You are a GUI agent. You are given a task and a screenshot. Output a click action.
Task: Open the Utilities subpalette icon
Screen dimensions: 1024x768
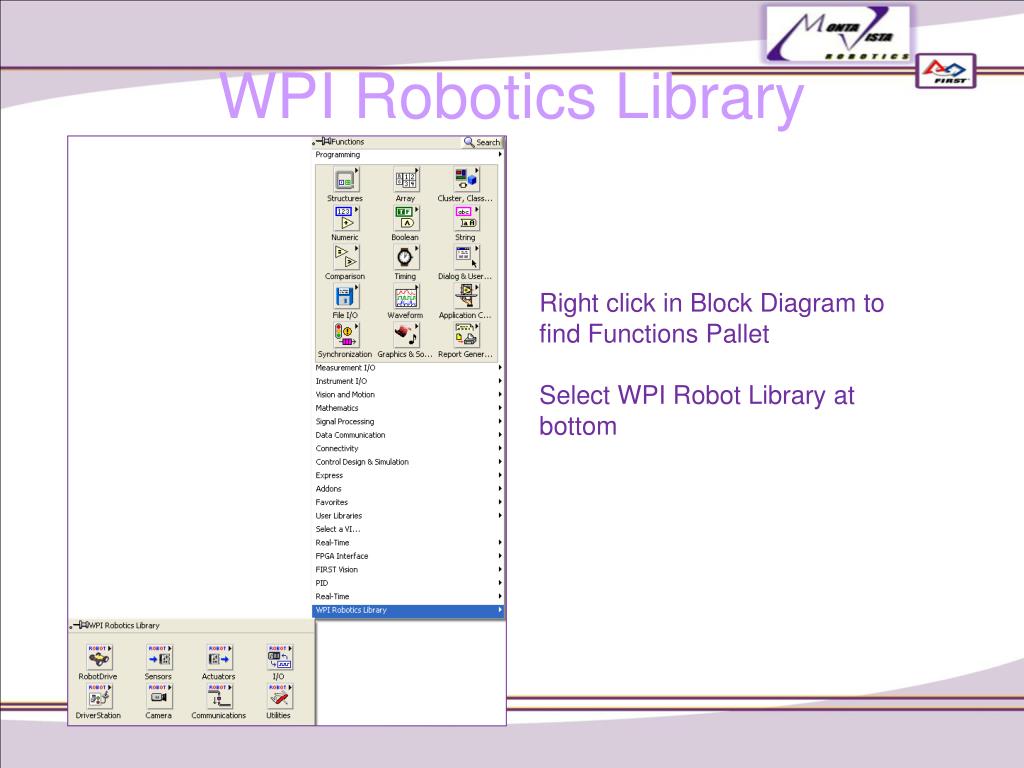279,697
